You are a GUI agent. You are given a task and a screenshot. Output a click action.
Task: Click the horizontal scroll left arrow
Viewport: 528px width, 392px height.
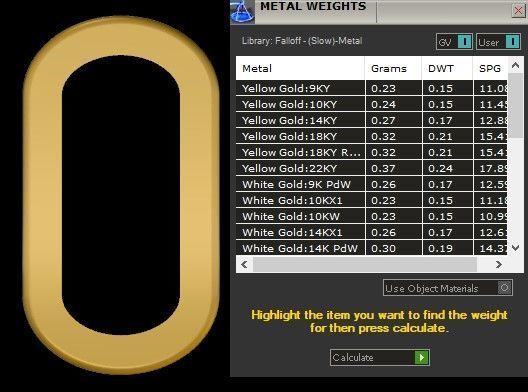244,265
